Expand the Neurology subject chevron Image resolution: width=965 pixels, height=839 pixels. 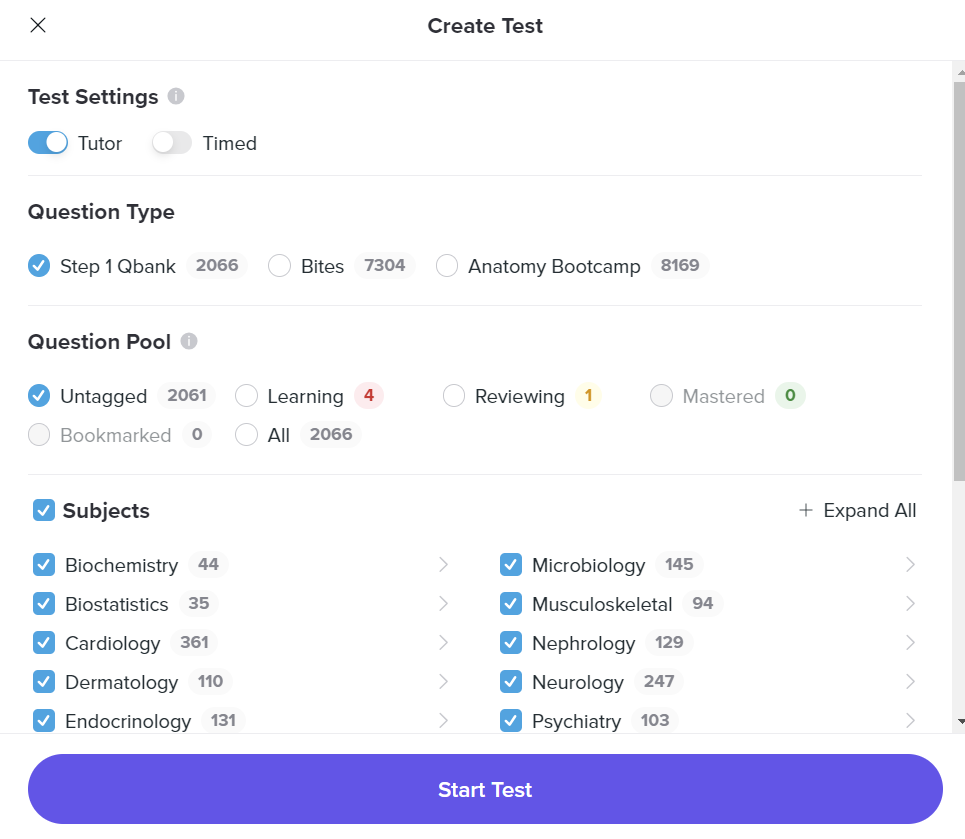(x=910, y=681)
